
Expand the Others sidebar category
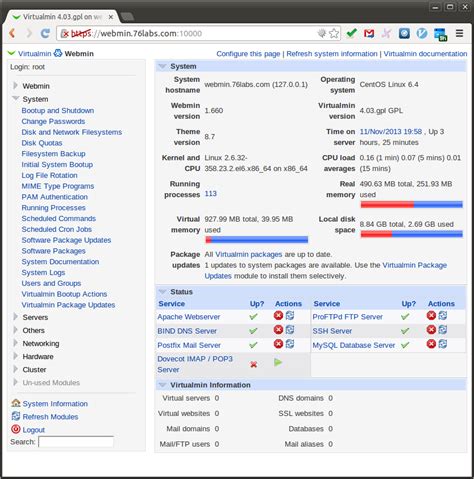(x=15, y=330)
